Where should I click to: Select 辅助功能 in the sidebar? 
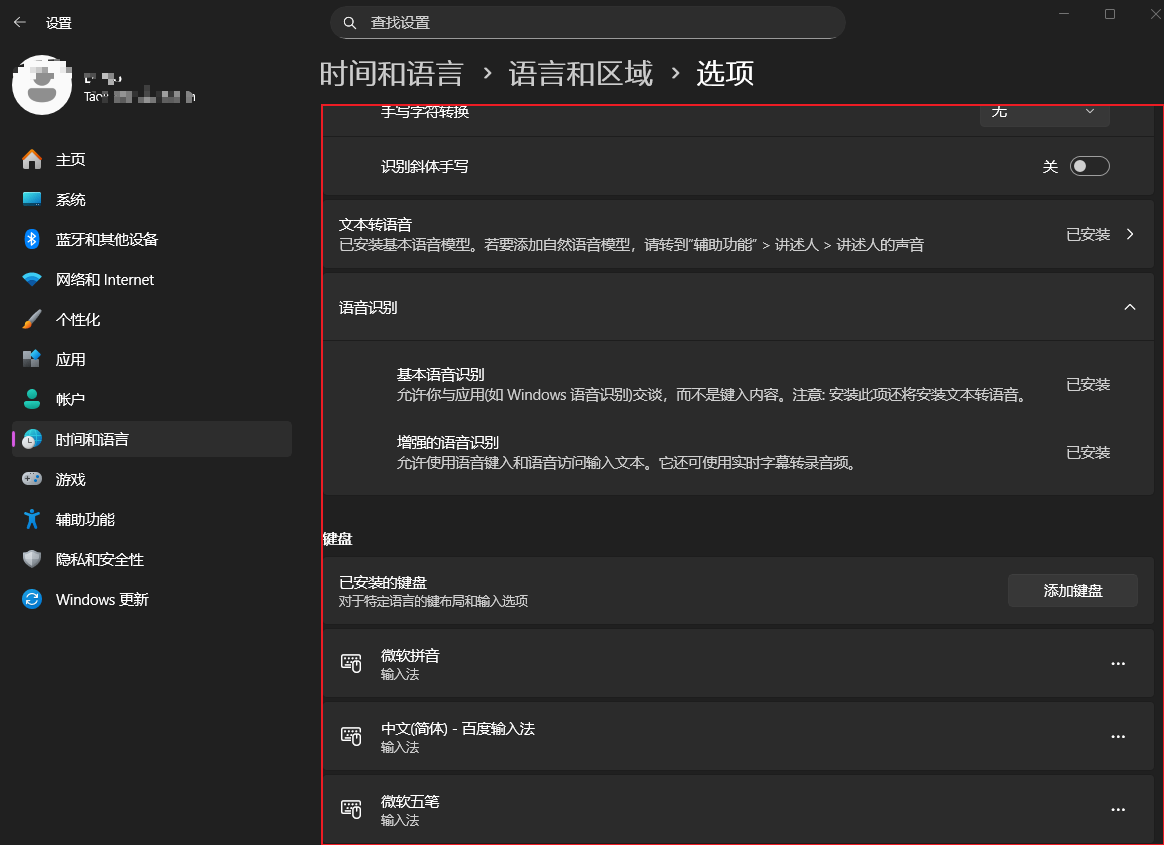pos(151,520)
